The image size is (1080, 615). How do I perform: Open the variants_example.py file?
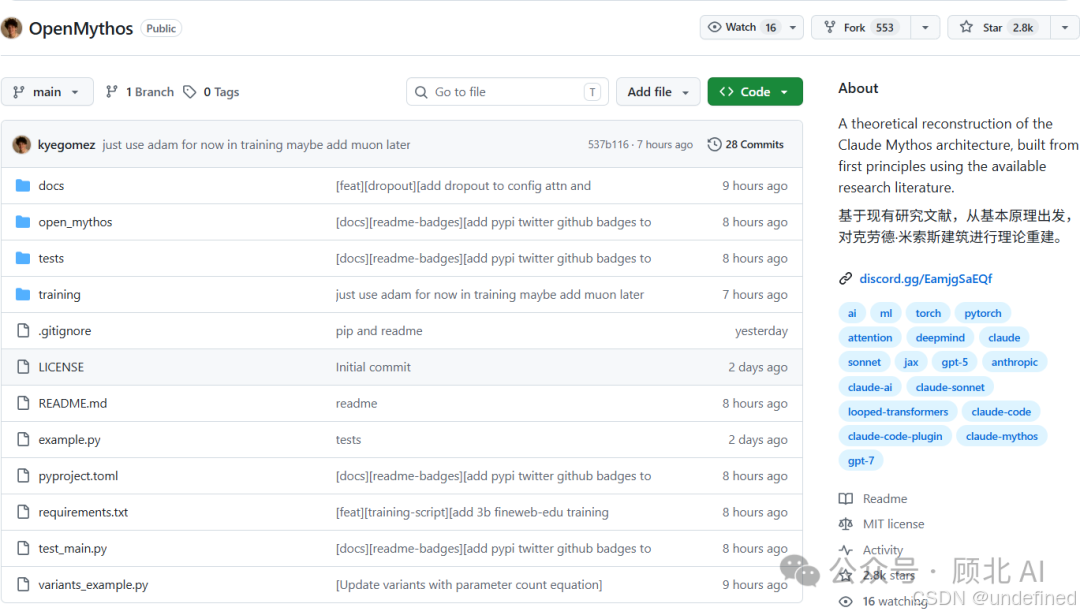point(93,585)
